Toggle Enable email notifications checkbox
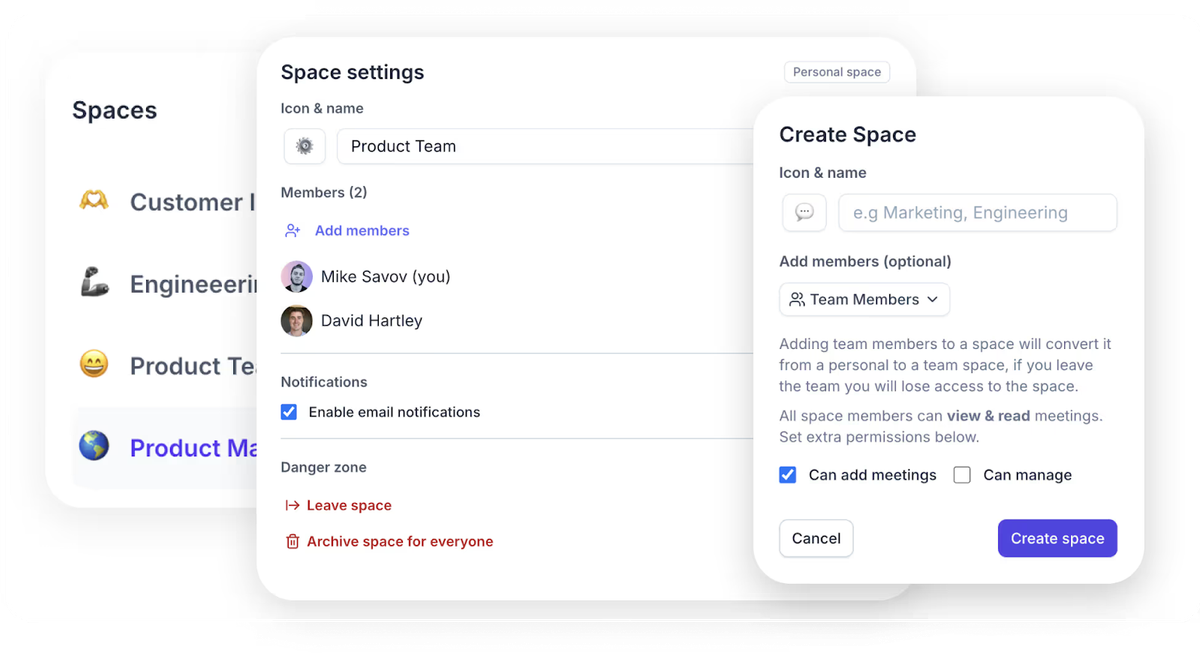The width and height of the screenshot is (1200, 656). pyautogui.click(x=289, y=412)
